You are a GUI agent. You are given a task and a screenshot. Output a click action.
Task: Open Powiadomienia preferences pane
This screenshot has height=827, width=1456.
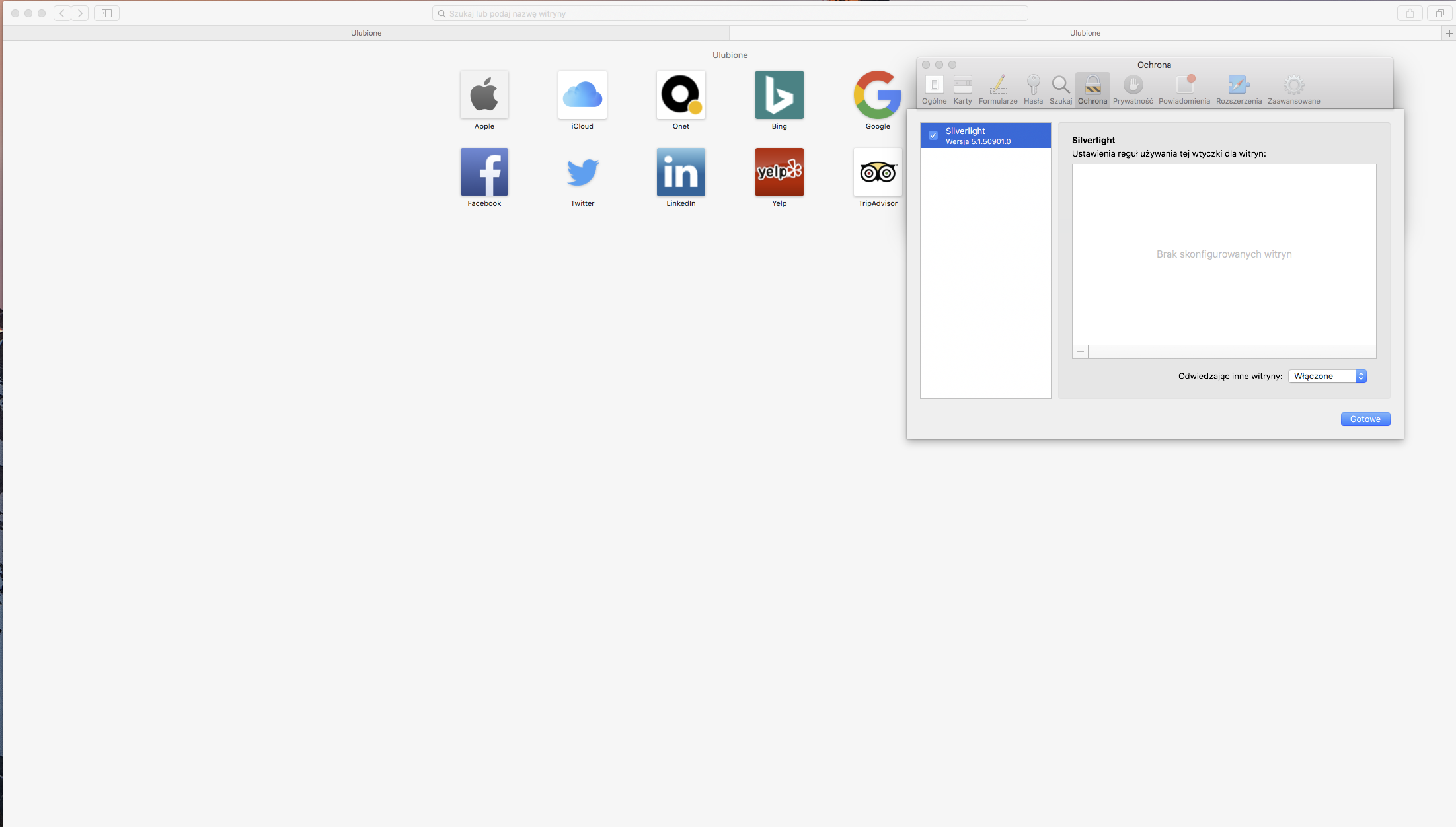pyautogui.click(x=1184, y=90)
